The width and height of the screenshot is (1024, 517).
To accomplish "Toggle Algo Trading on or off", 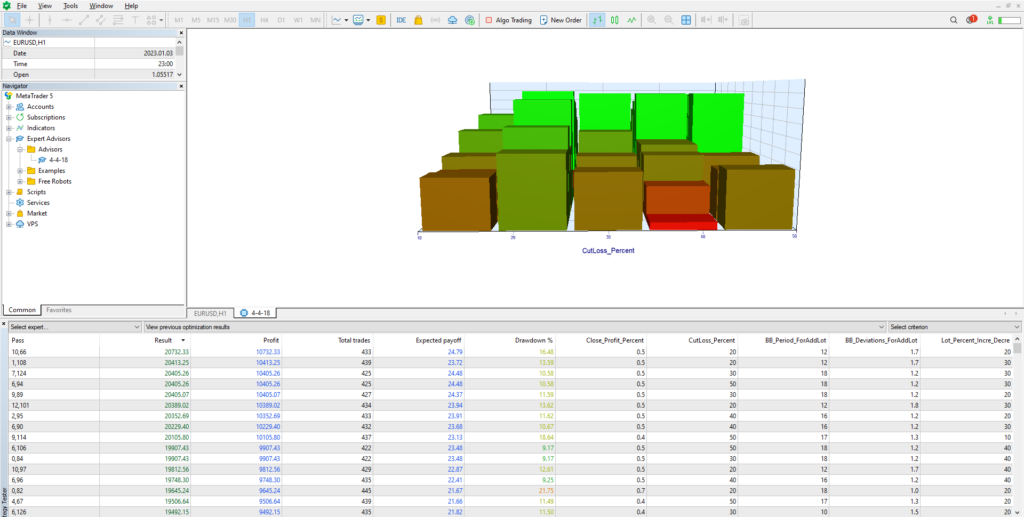I will point(509,20).
